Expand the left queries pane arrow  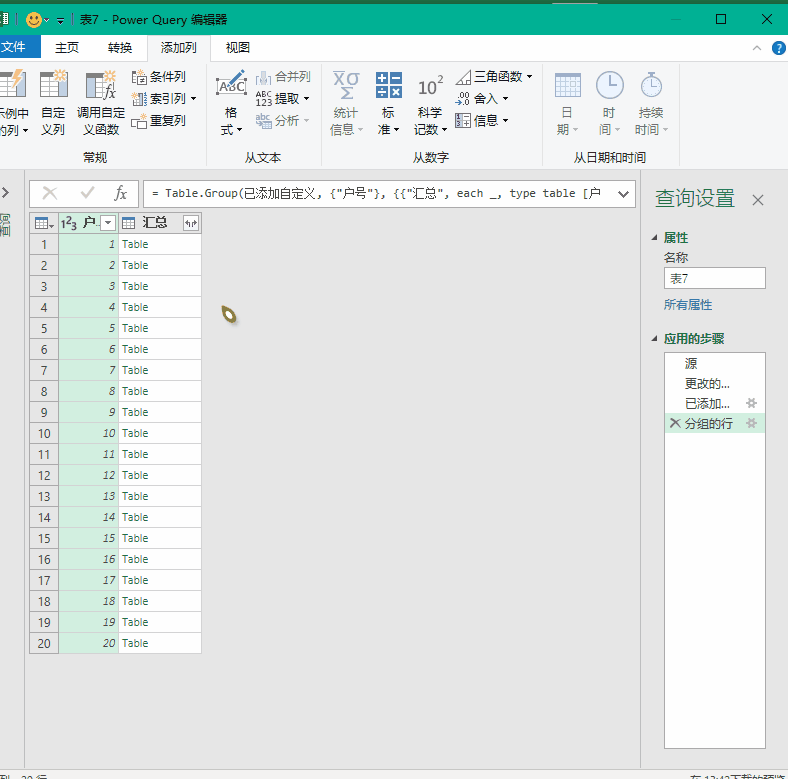(x=6, y=192)
